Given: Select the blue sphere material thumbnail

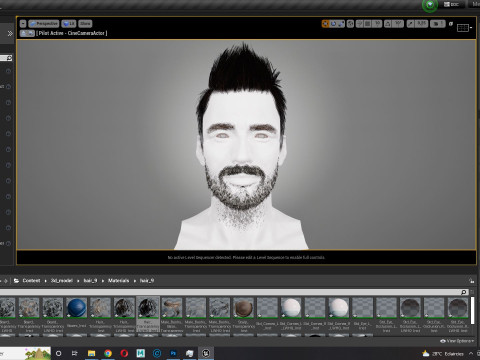Looking at the screenshot, I should (x=77, y=308).
